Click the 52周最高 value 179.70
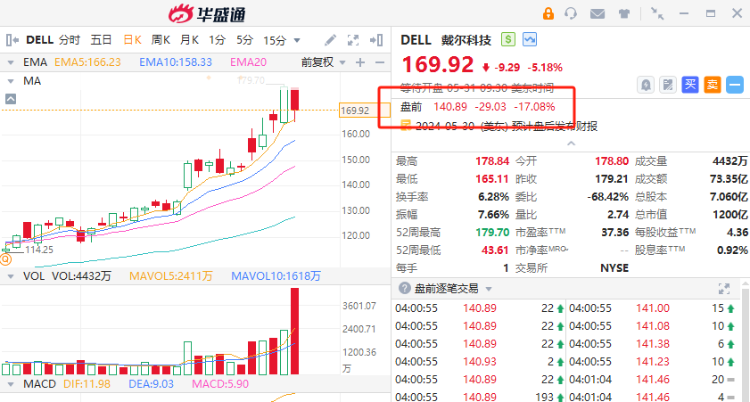This screenshot has height=402, width=750. pos(492,232)
